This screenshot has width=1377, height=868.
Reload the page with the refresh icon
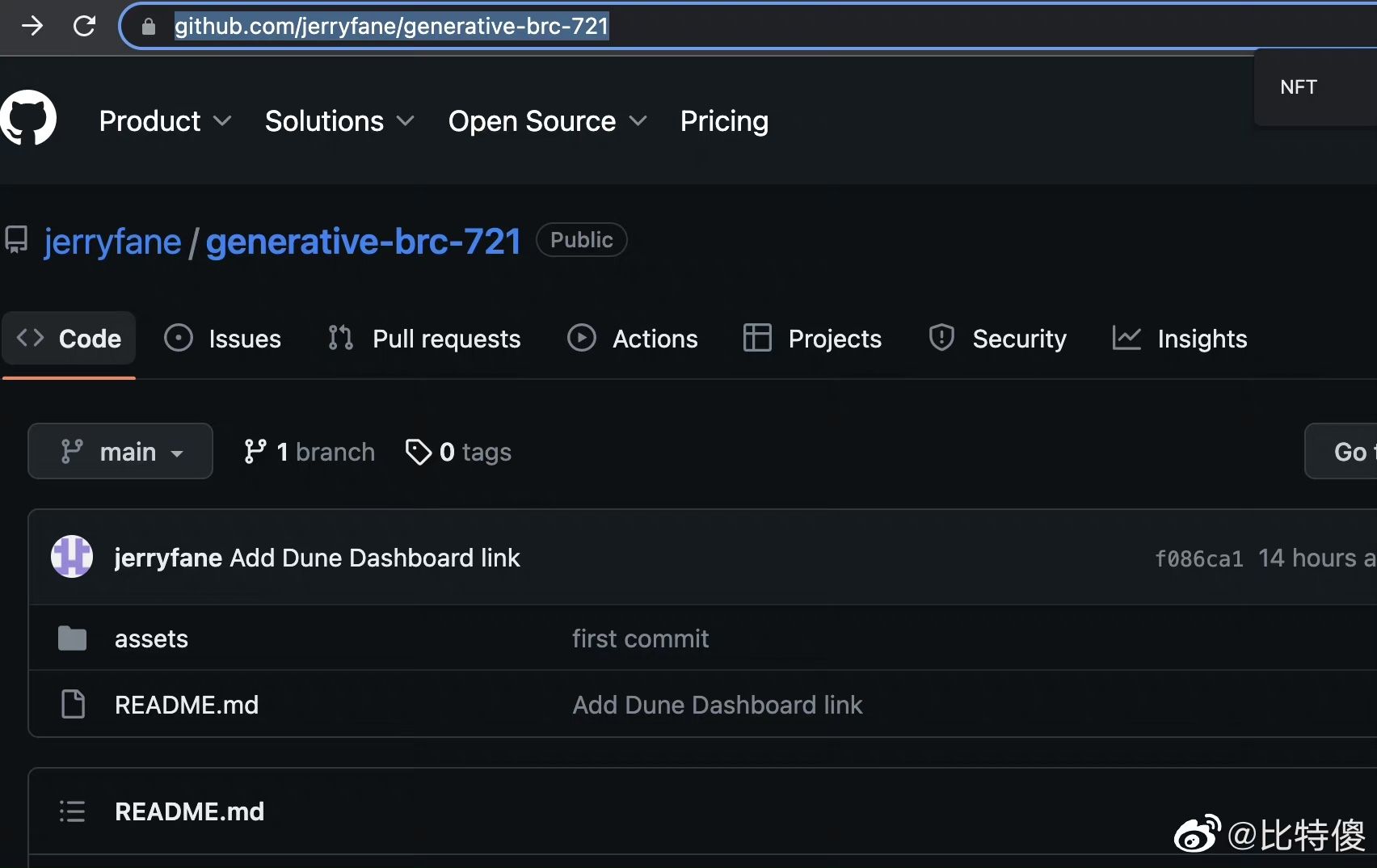84,26
